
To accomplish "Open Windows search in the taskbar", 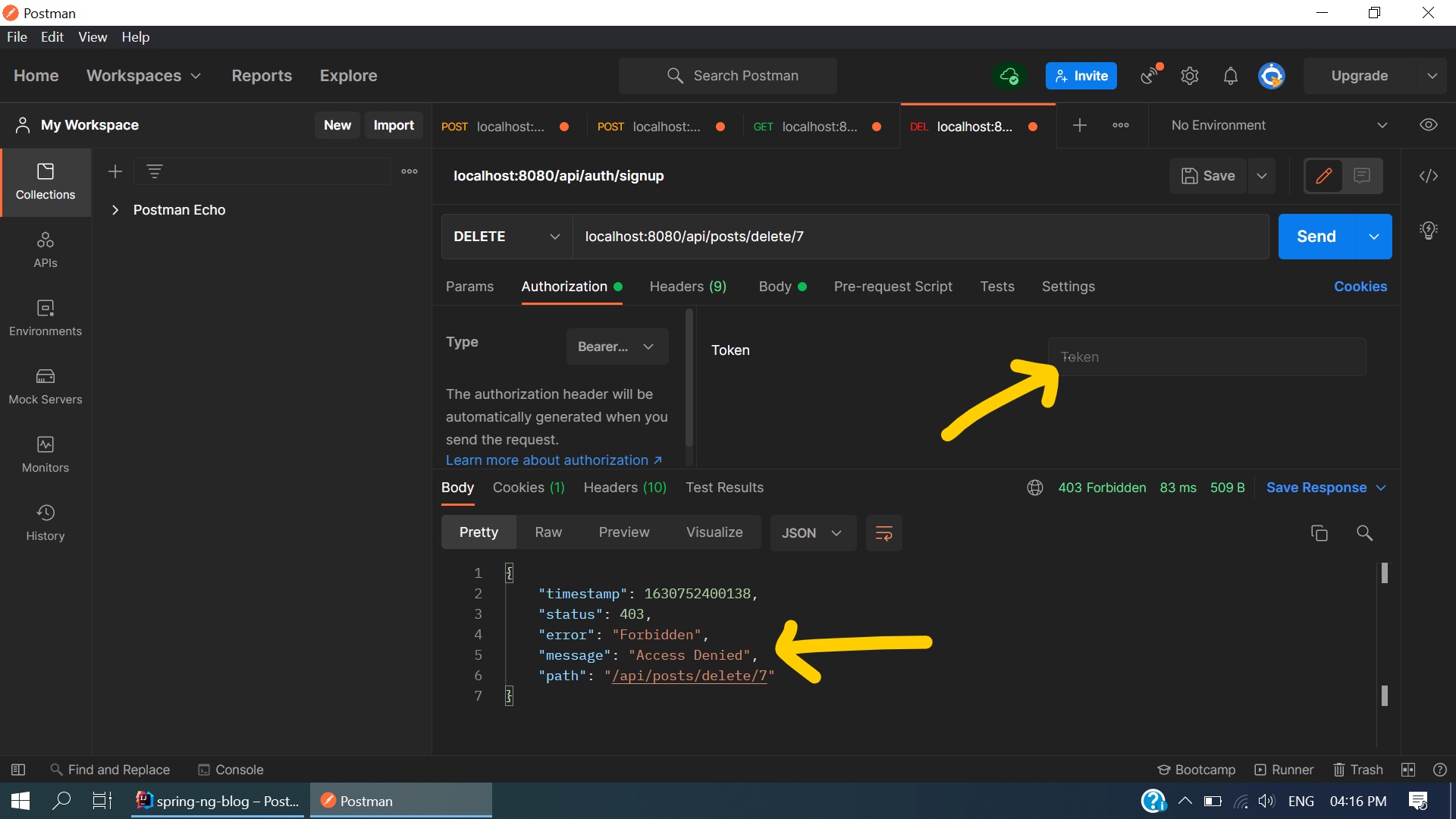I will [x=61, y=801].
